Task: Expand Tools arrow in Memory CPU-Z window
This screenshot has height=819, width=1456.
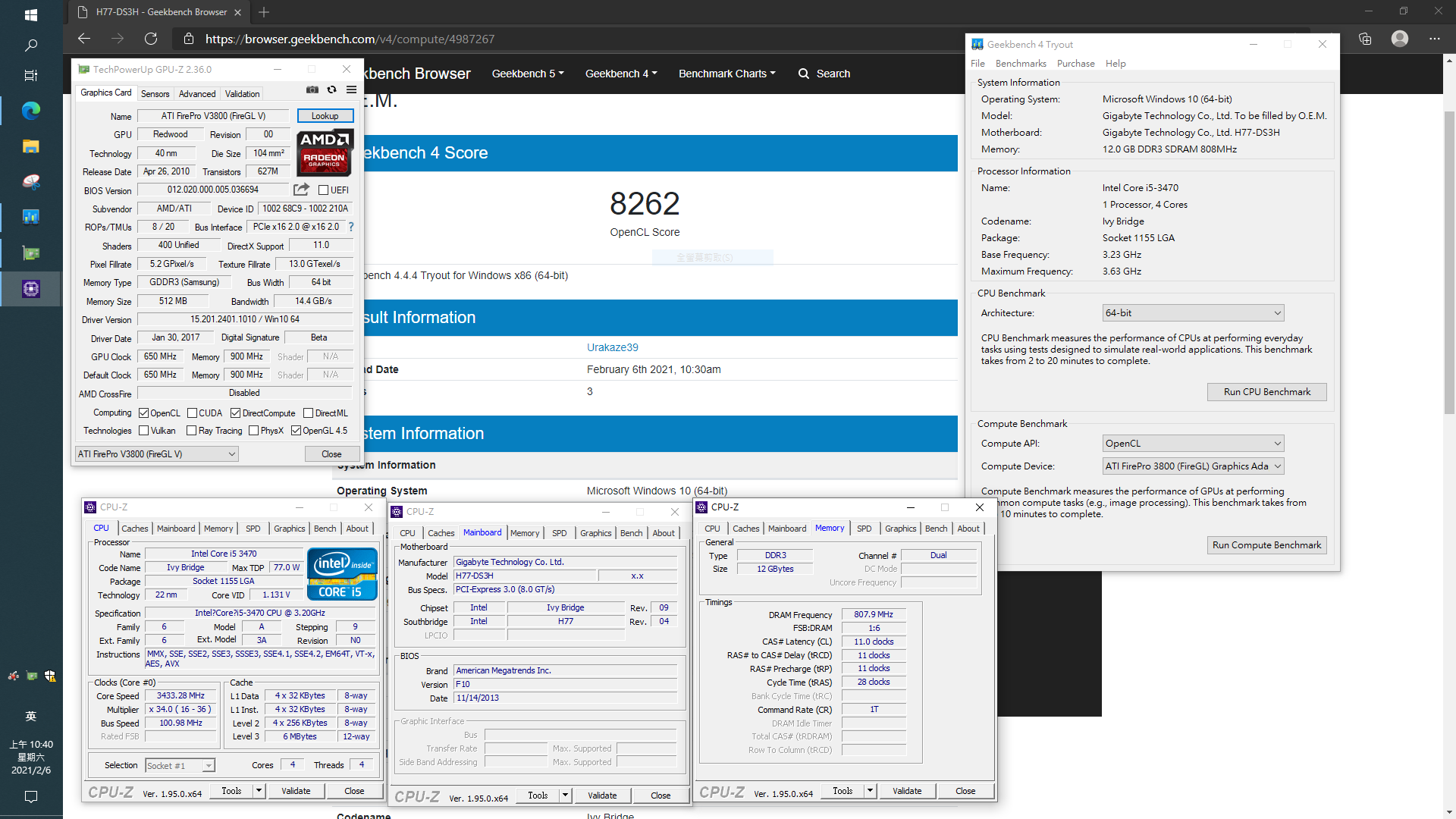Action: click(870, 791)
